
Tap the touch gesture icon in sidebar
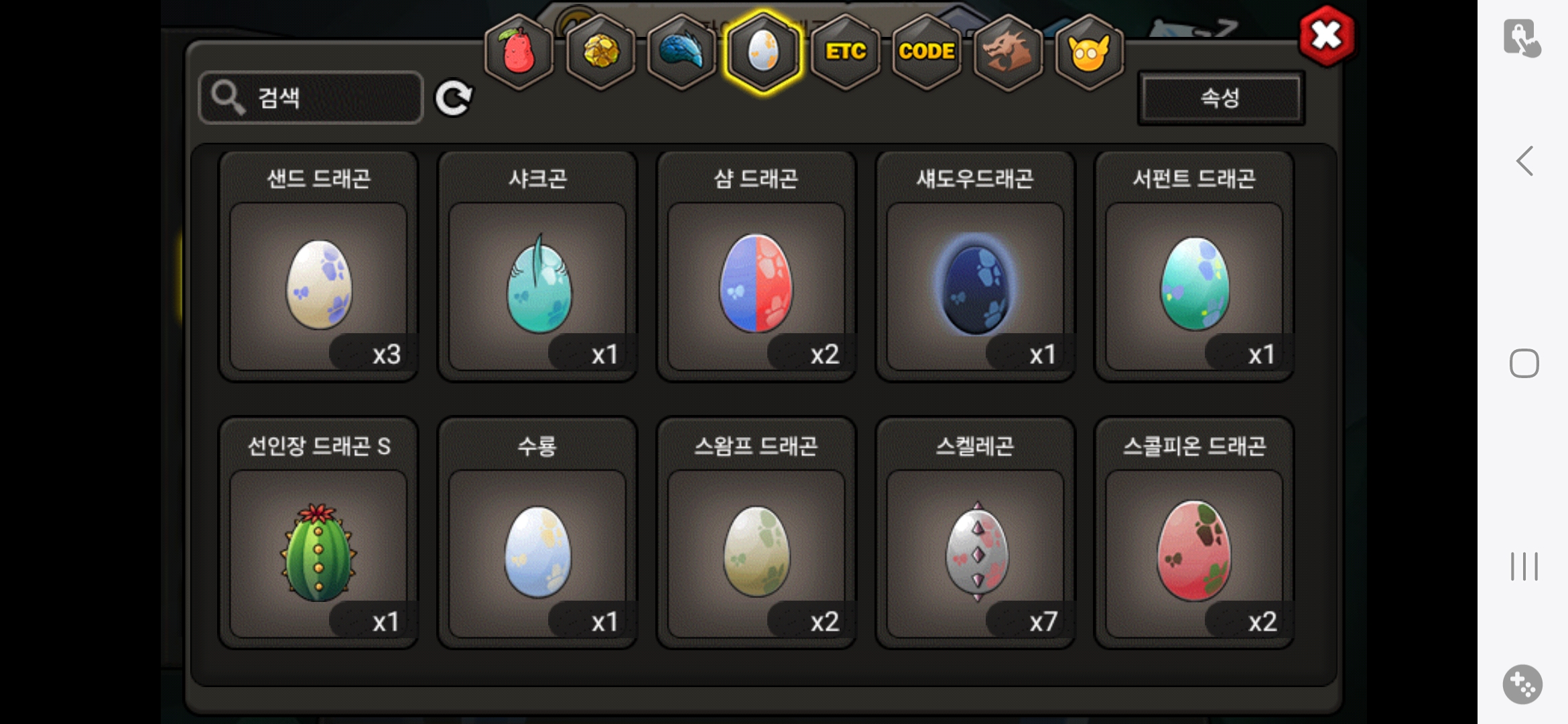[x=1522, y=38]
